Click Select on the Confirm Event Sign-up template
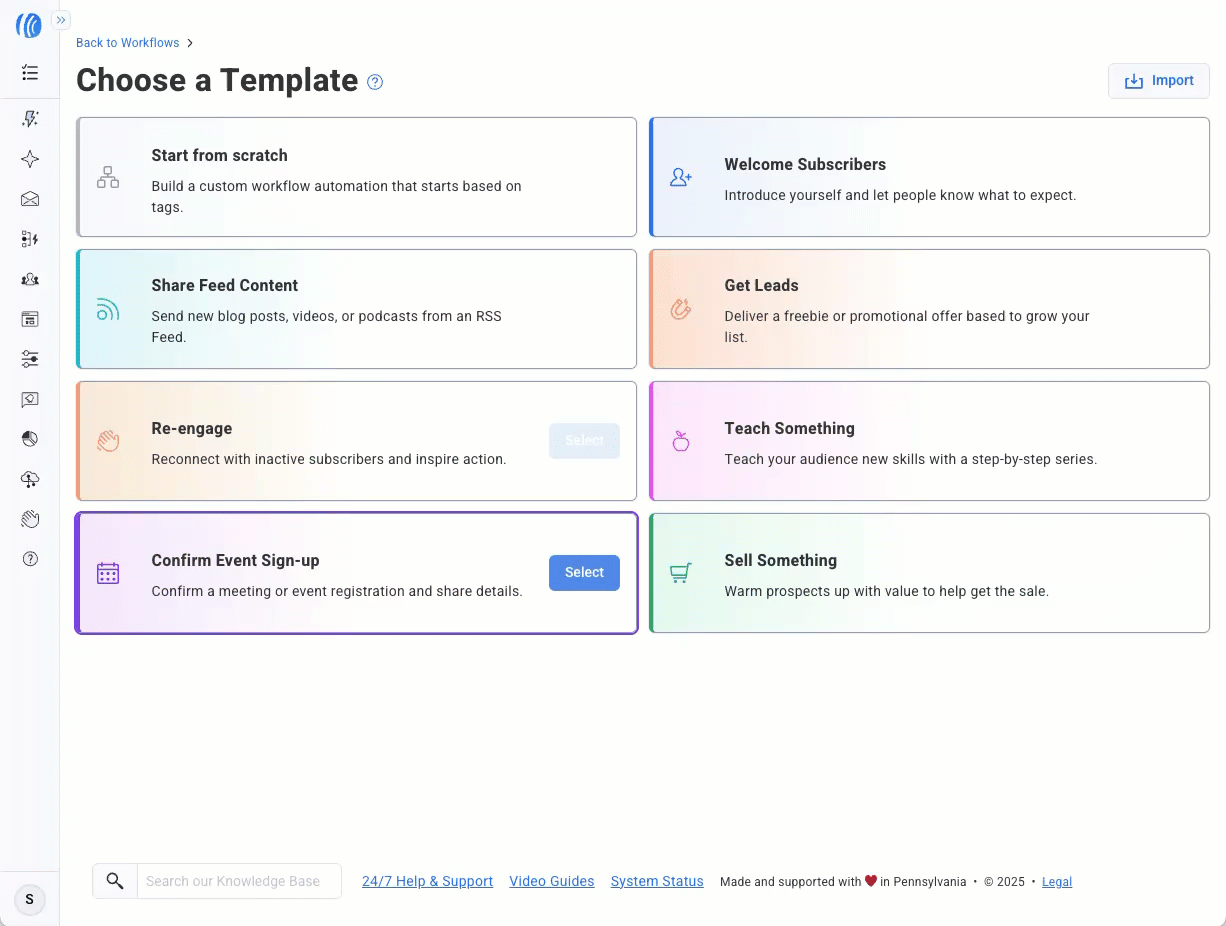Viewport: 1226px width, 926px height. coord(584,573)
